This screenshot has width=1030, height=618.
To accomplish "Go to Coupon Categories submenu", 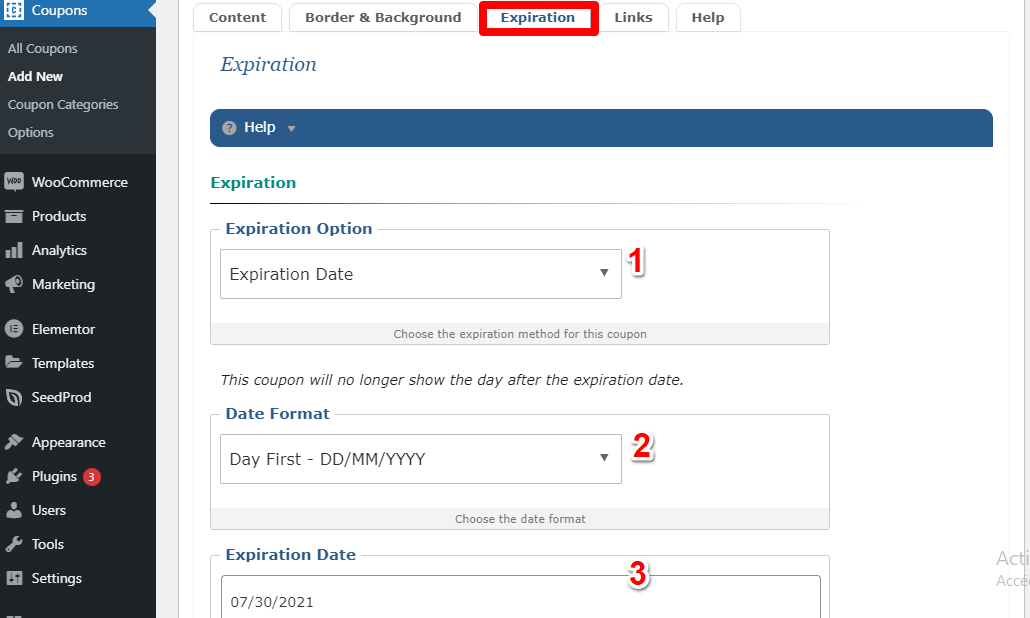I will (63, 104).
